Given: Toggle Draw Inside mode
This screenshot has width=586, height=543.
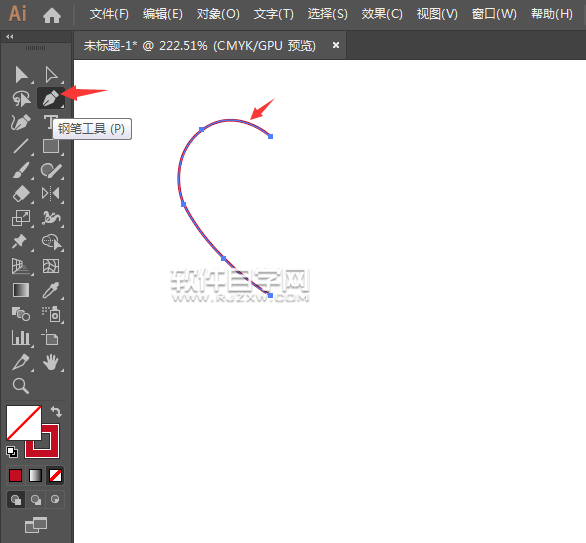Looking at the screenshot, I should tap(55, 500).
